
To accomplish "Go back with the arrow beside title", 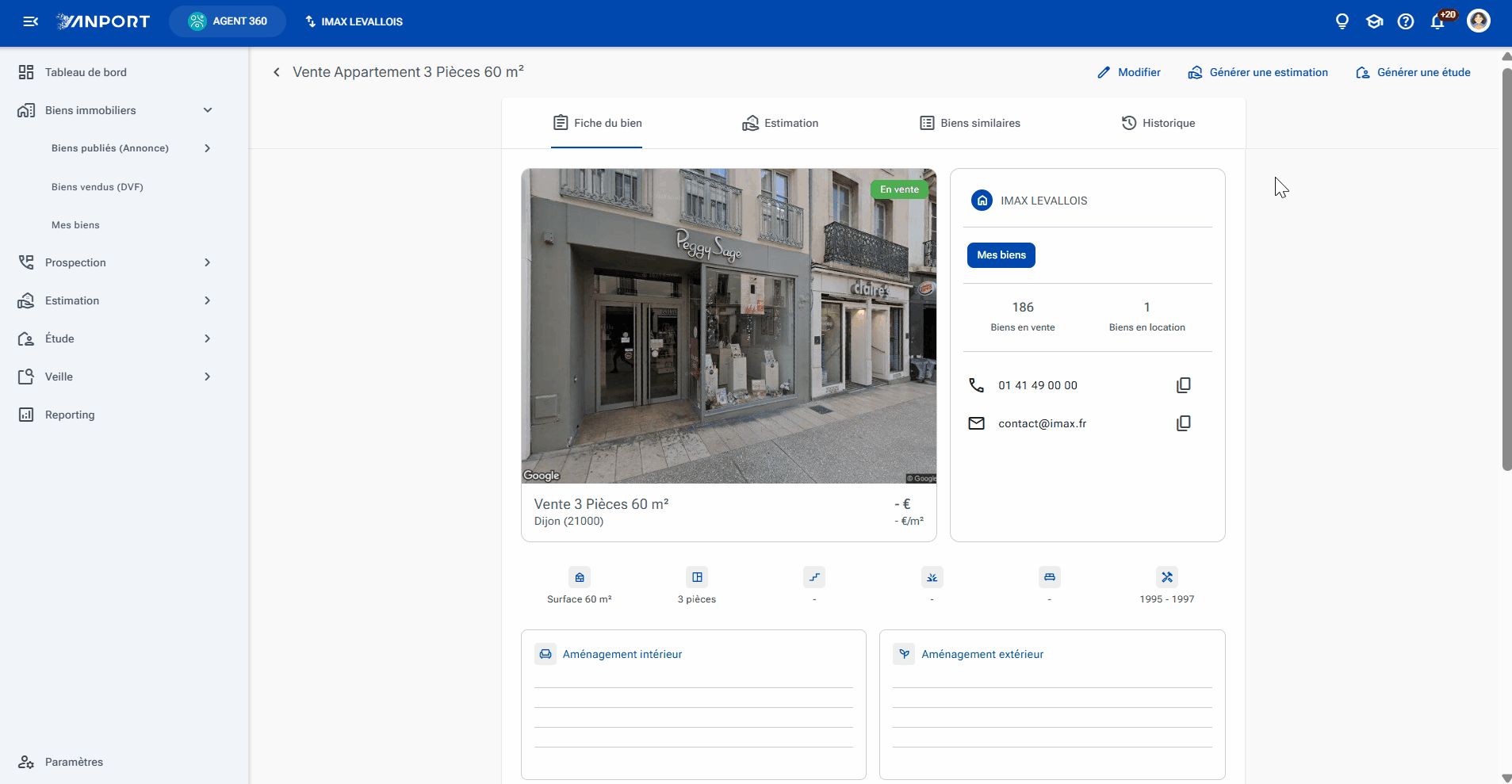I will (x=277, y=72).
